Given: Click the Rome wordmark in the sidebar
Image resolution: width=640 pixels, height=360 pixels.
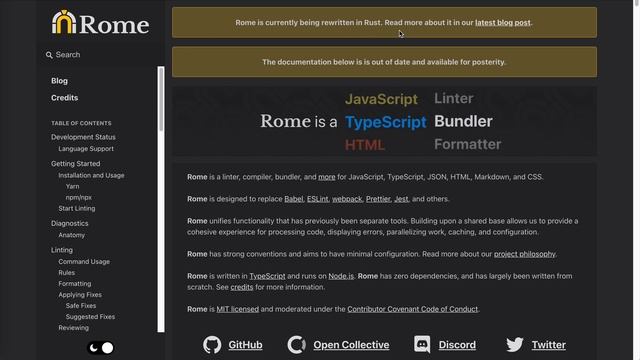Looking at the screenshot, I should [x=114, y=25].
